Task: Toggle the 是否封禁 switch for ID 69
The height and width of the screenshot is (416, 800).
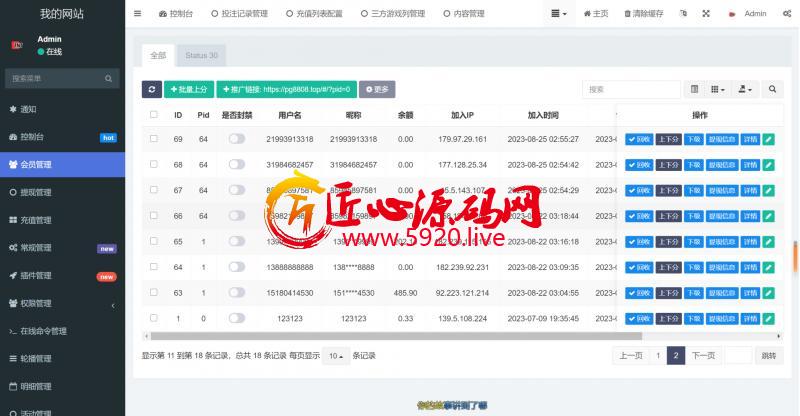Action: (237, 139)
